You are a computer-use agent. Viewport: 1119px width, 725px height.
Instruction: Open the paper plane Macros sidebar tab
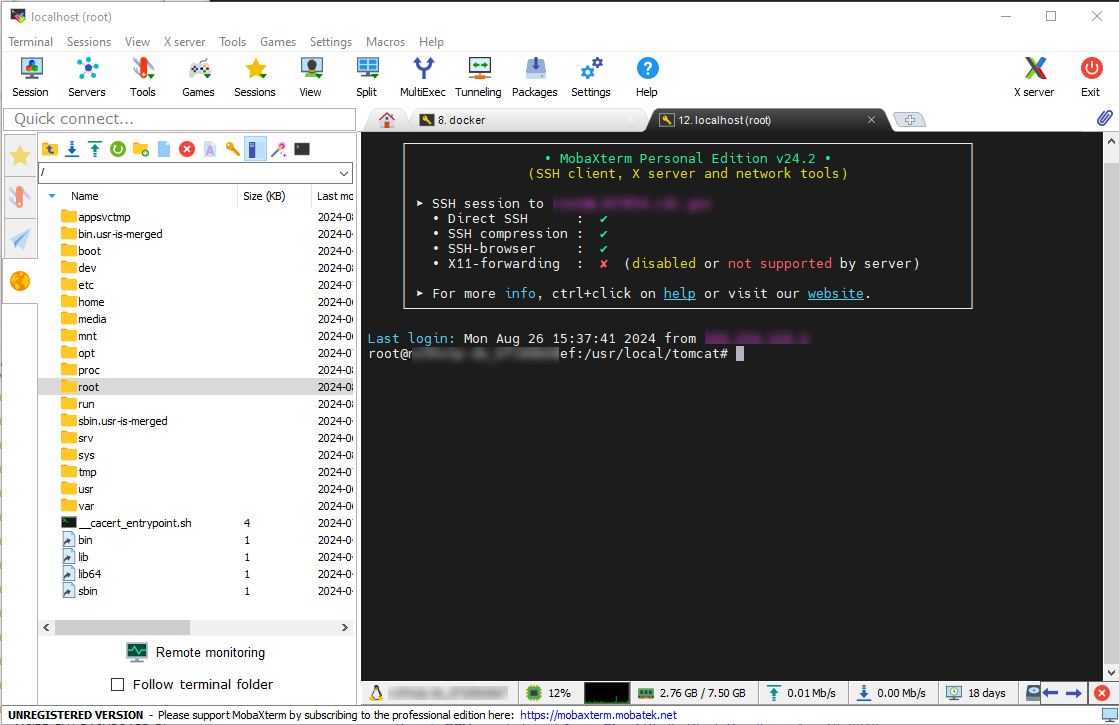[20, 239]
